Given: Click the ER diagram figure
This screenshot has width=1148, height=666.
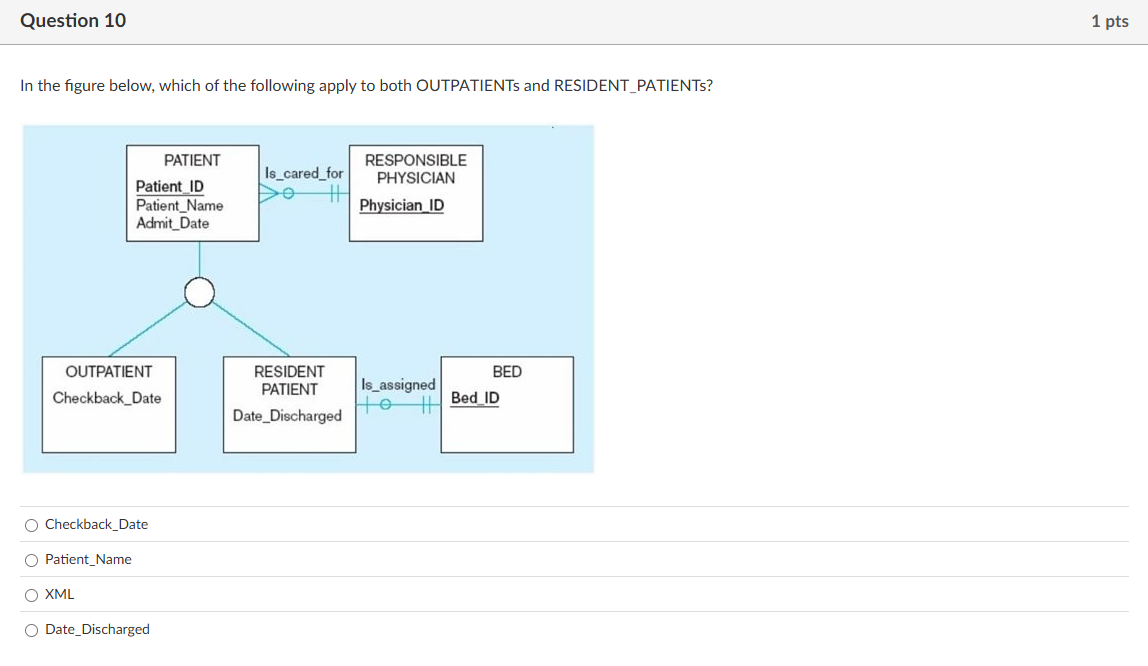Looking at the screenshot, I should coord(308,298).
